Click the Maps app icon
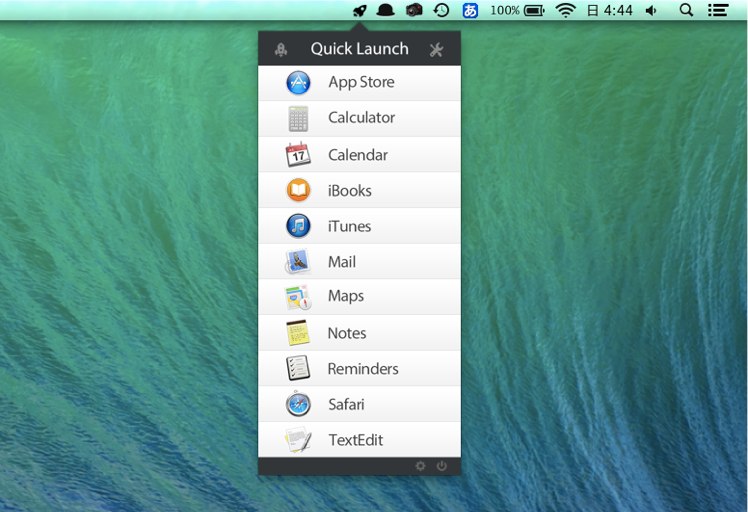748x512 pixels. [298, 297]
